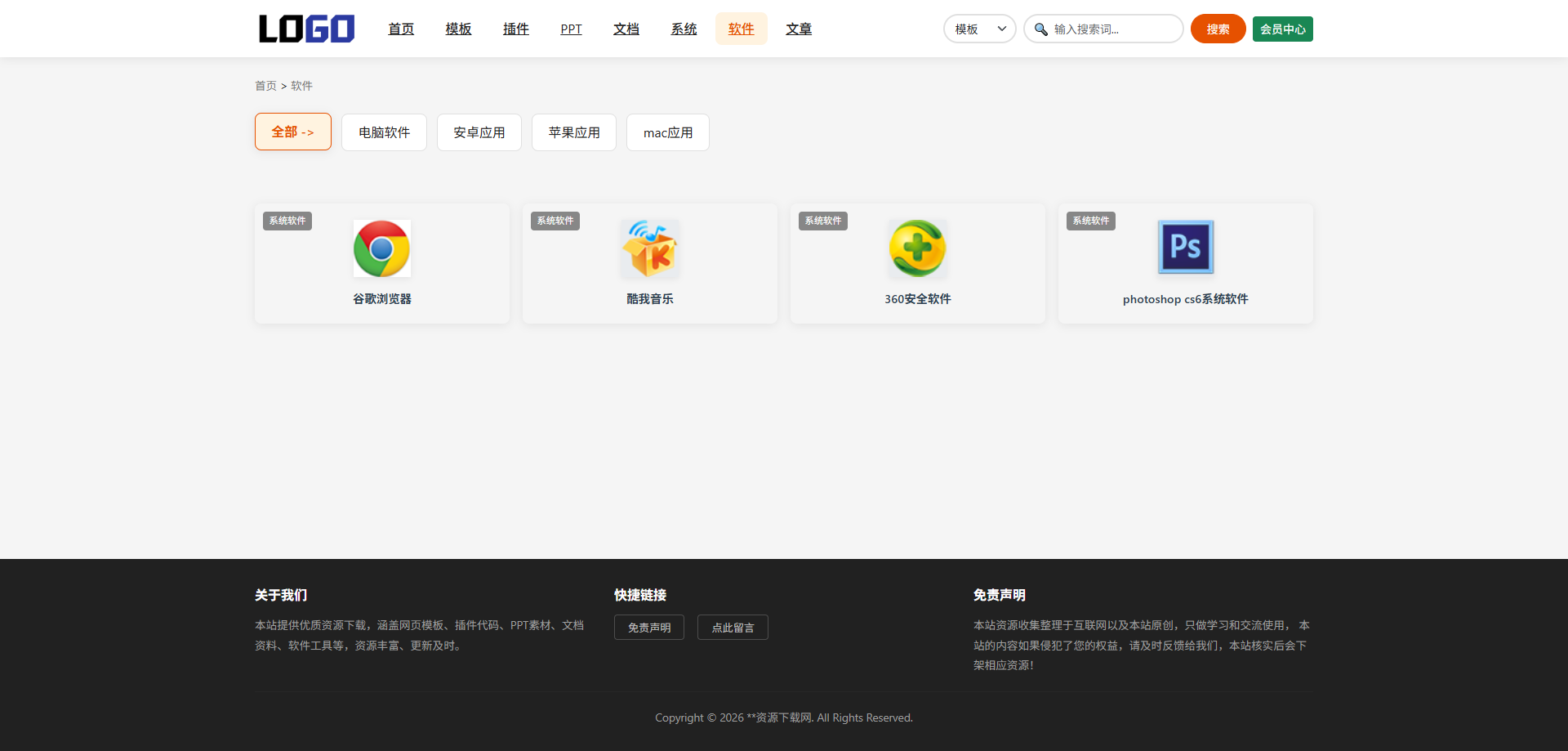Click 系统软件 tag on photoshop card

click(x=1091, y=221)
